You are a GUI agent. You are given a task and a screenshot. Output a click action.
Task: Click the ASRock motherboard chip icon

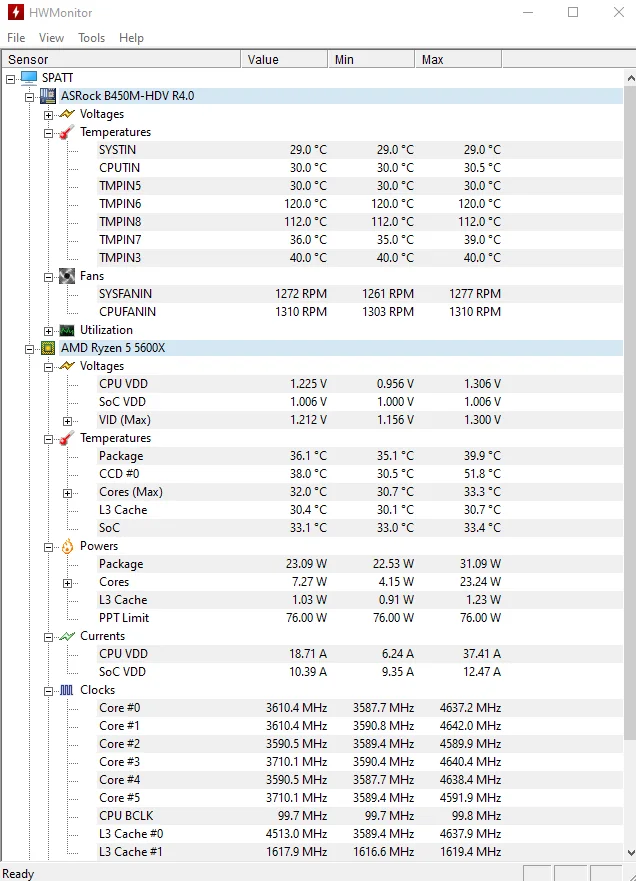47,96
